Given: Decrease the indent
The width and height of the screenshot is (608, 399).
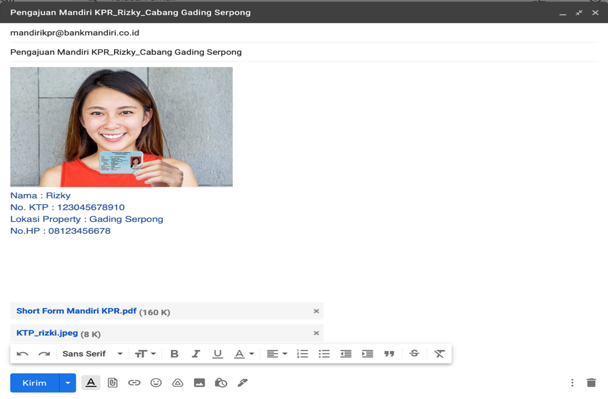Looking at the screenshot, I should (x=346, y=354).
